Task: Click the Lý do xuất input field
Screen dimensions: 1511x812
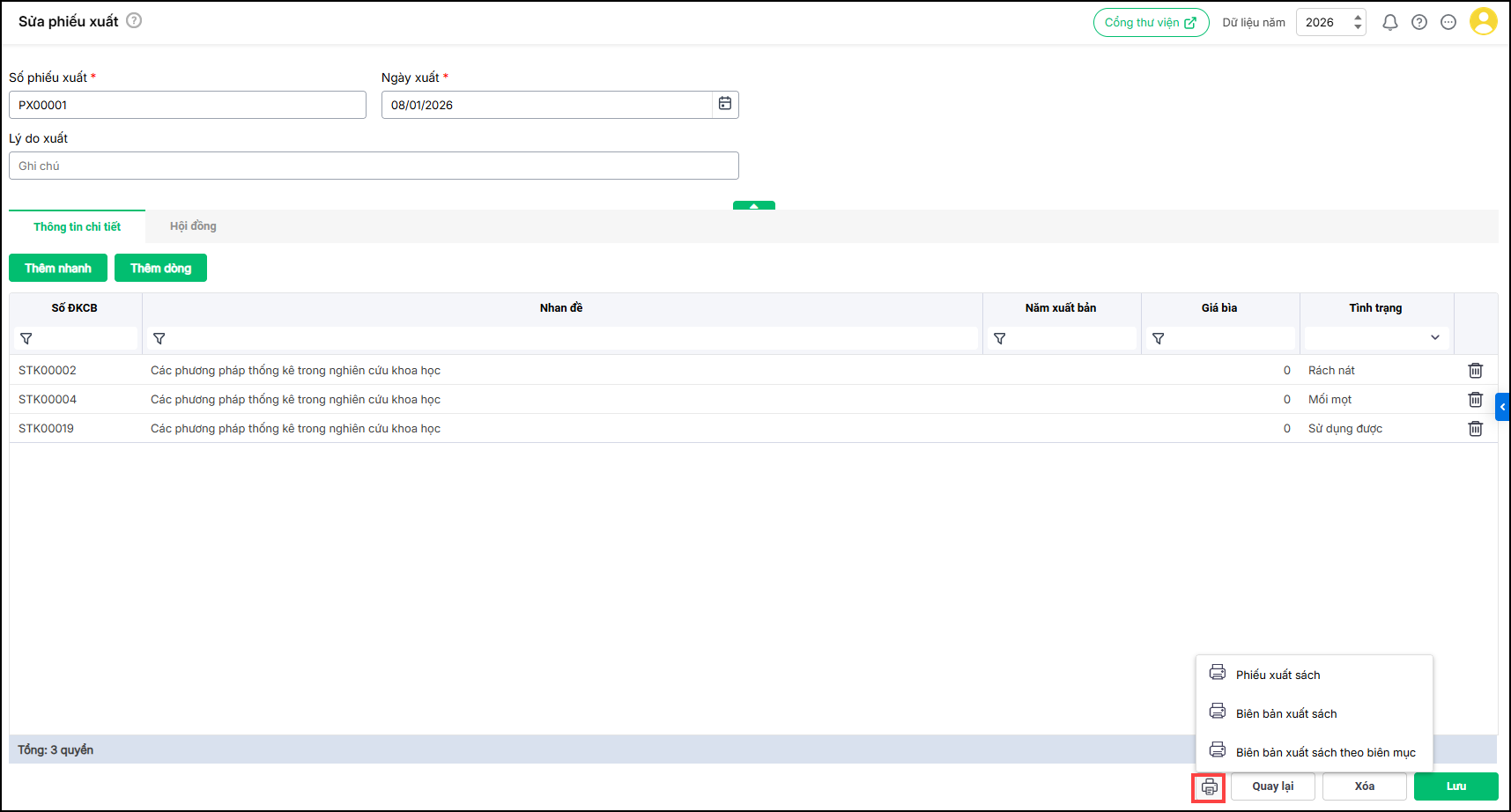Action: (x=374, y=166)
